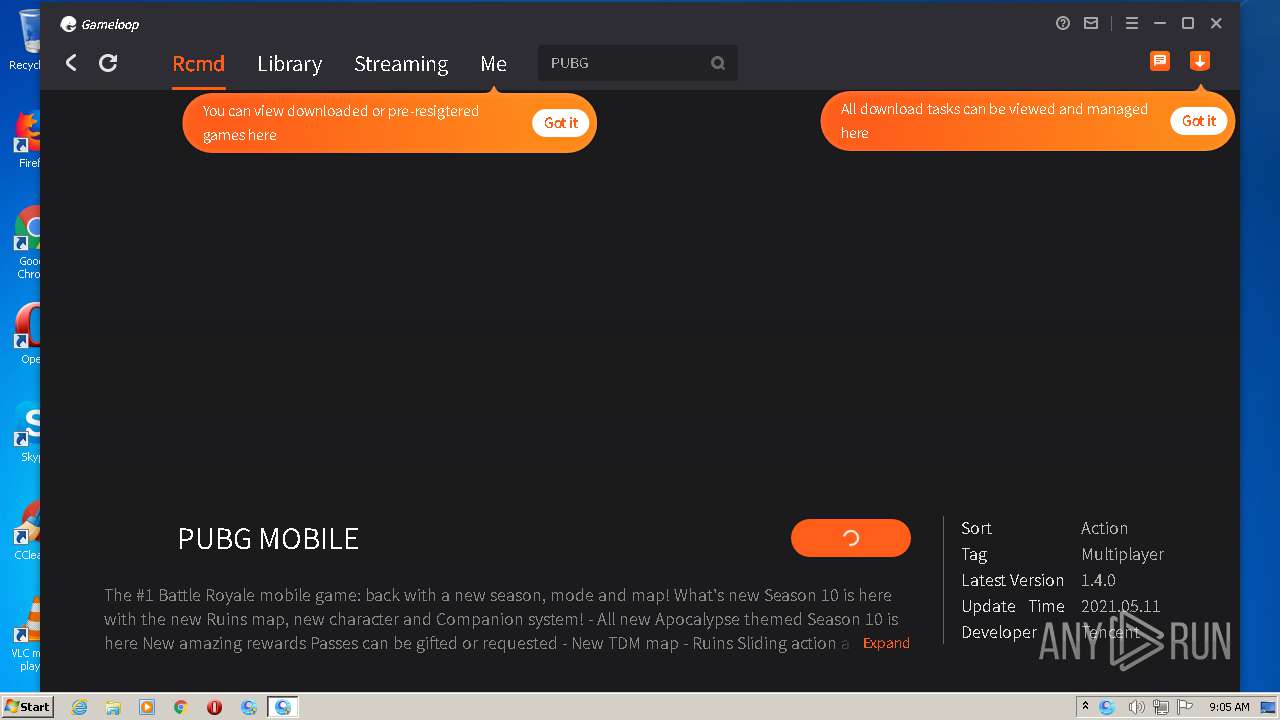
Task: Open the help question-mark icon
Action: 1063,23
